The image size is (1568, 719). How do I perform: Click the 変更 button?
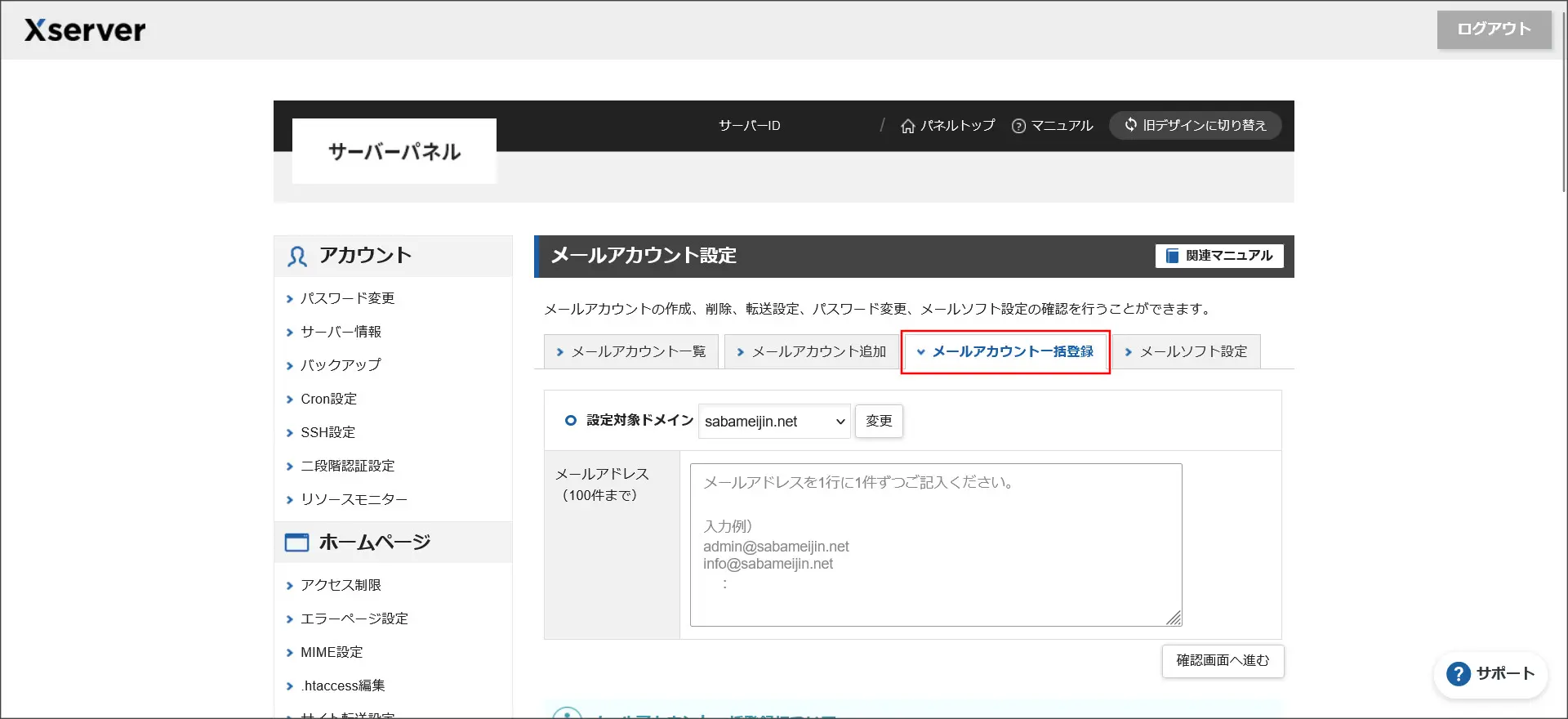pos(879,421)
